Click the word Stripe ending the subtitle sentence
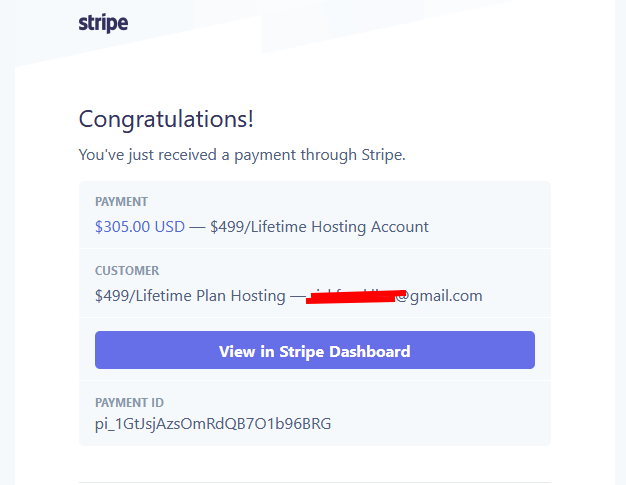This screenshot has height=485, width=626. point(383,155)
